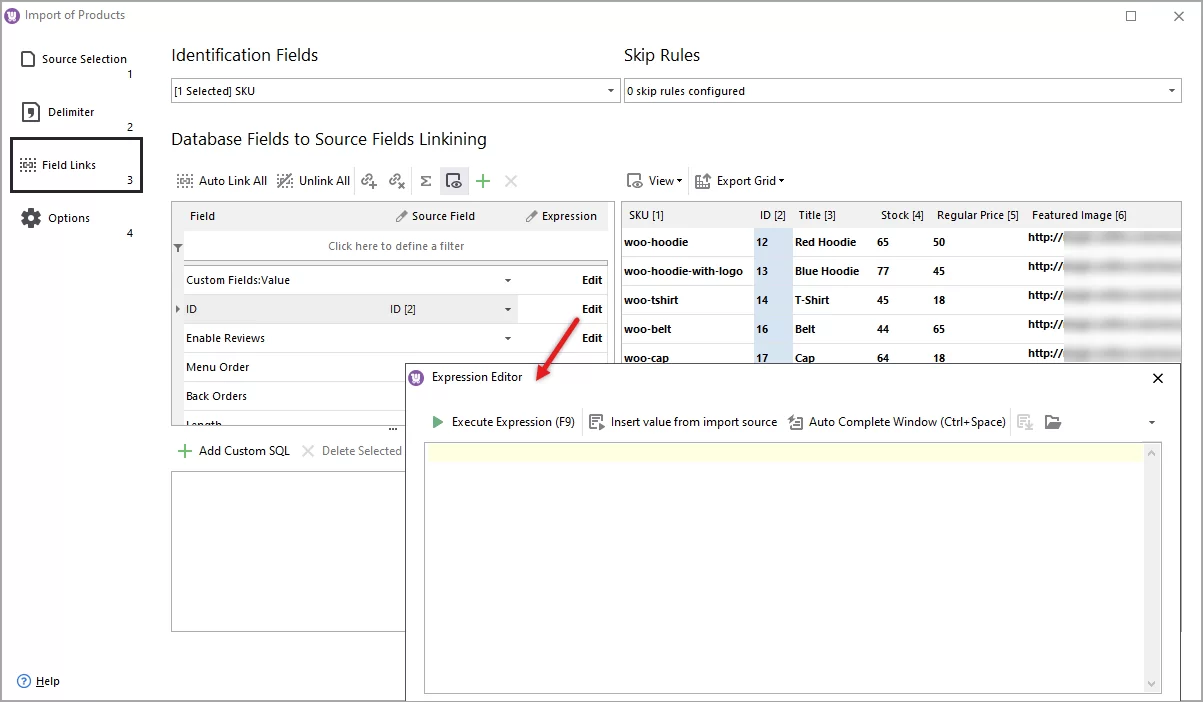Click the sigma expression icon
The height and width of the screenshot is (702, 1203).
coord(425,181)
